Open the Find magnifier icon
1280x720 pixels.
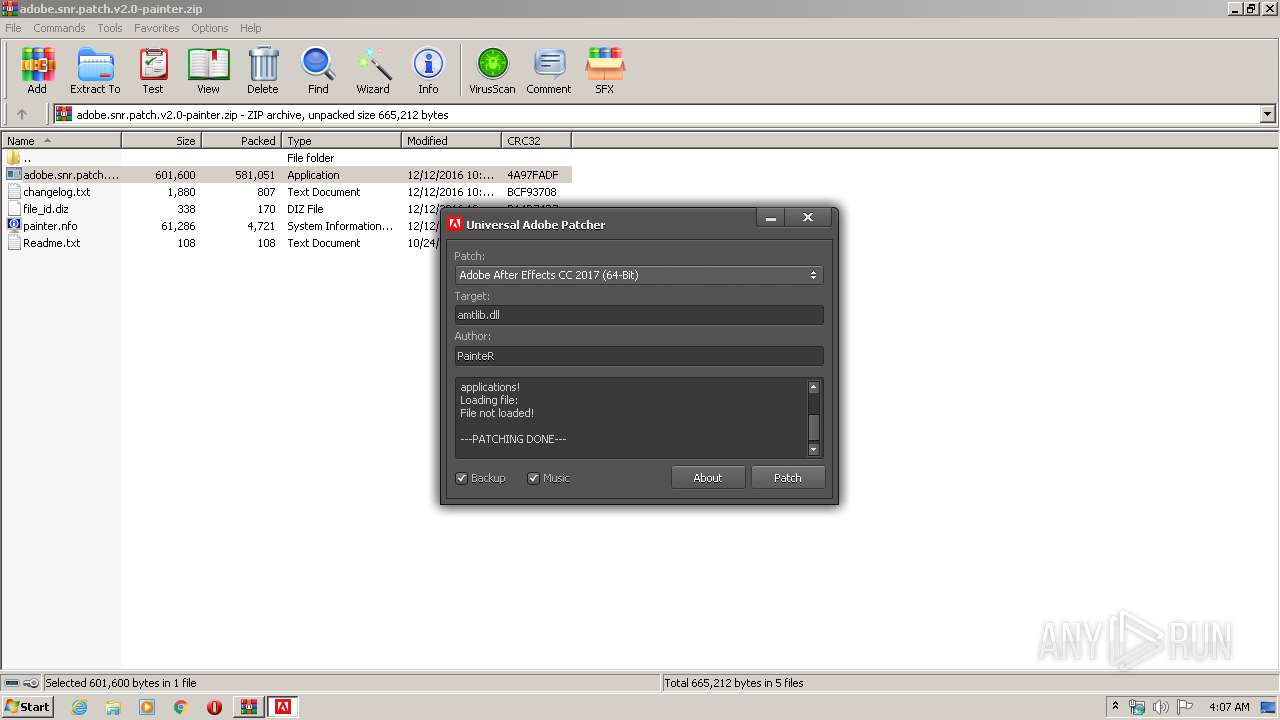tap(318, 70)
